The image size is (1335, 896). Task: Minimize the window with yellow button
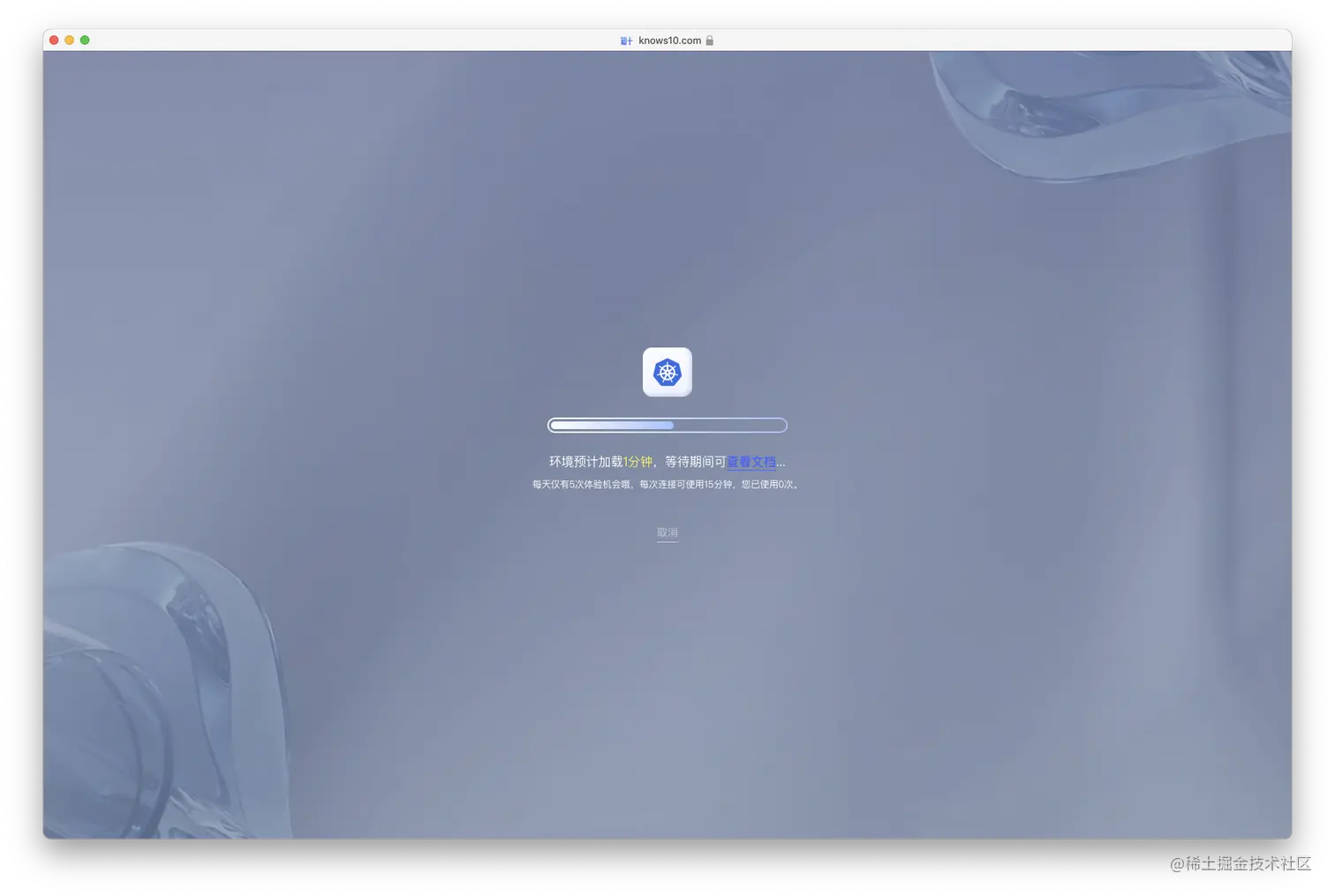70,41
